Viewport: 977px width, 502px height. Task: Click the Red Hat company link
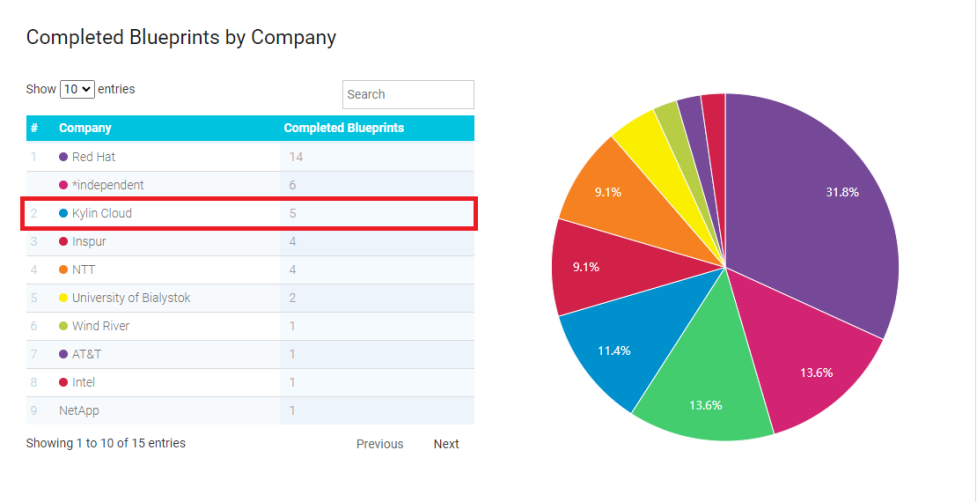pyautogui.click(x=94, y=157)
